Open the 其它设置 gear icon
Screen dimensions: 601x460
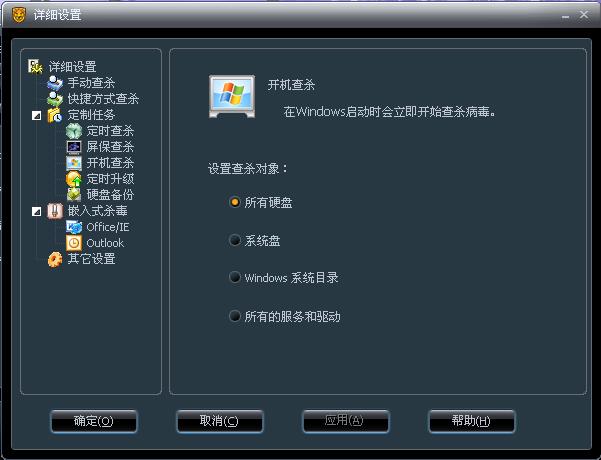tap(55, 259)
